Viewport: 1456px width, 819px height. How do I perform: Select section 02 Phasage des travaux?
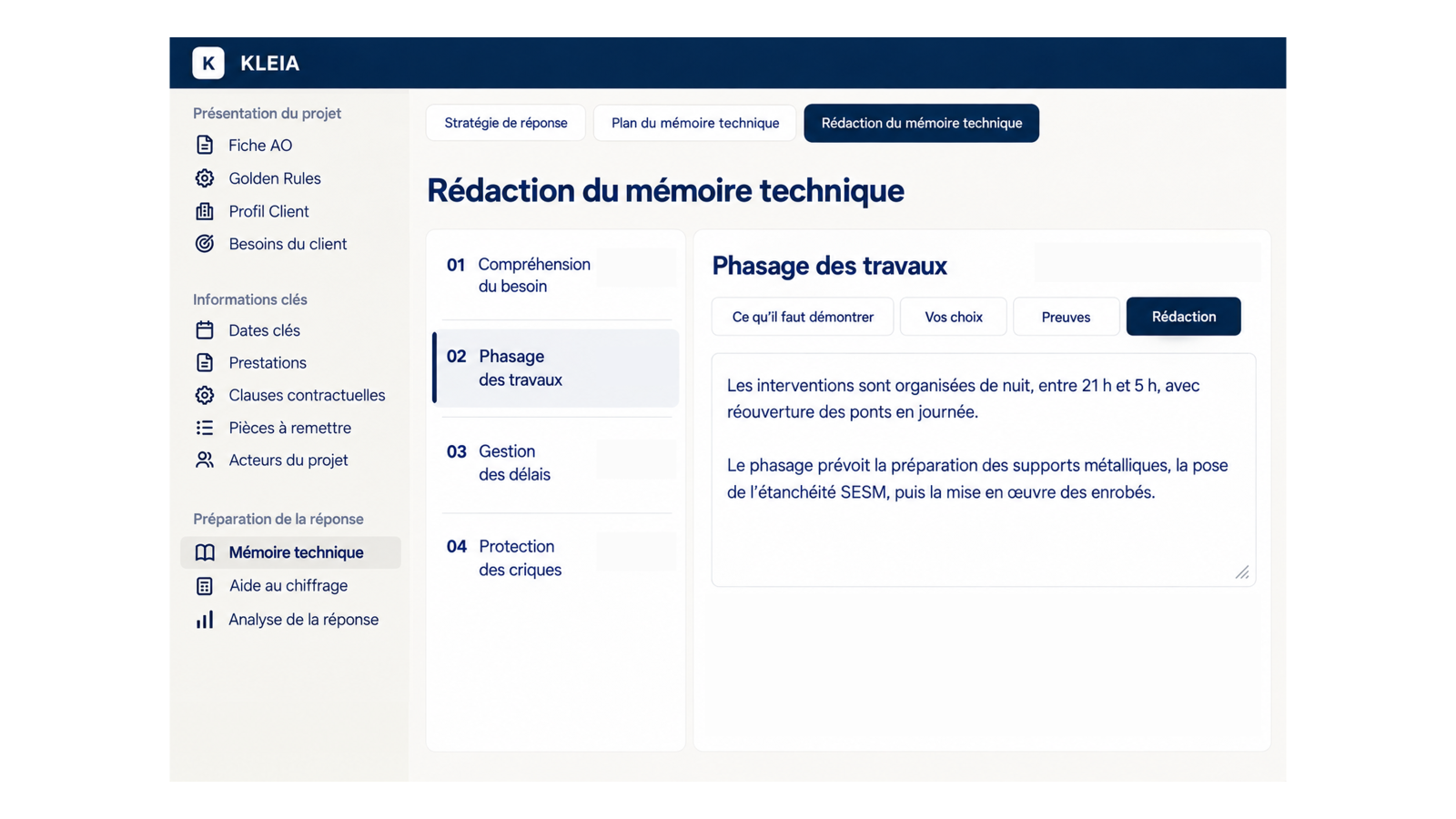click(556, 368)
